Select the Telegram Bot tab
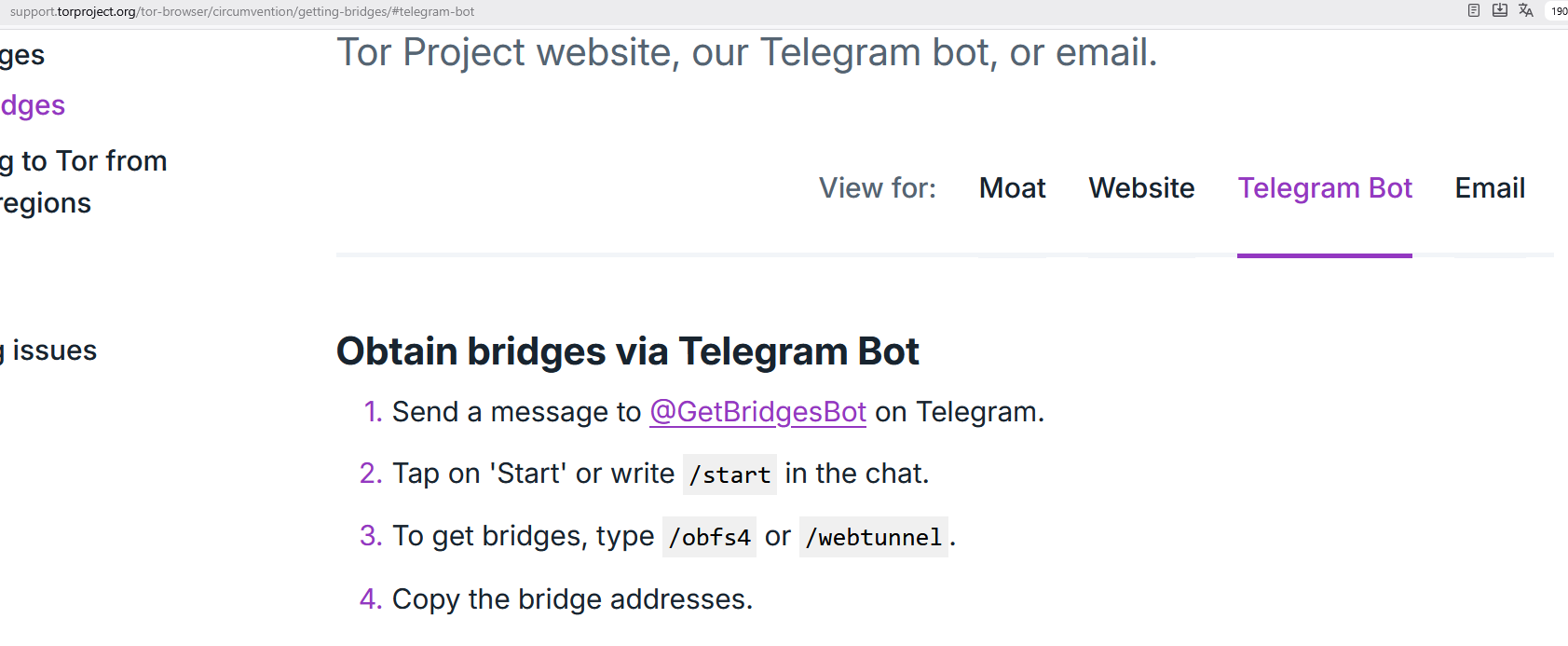 click(x=1324, y=188)
